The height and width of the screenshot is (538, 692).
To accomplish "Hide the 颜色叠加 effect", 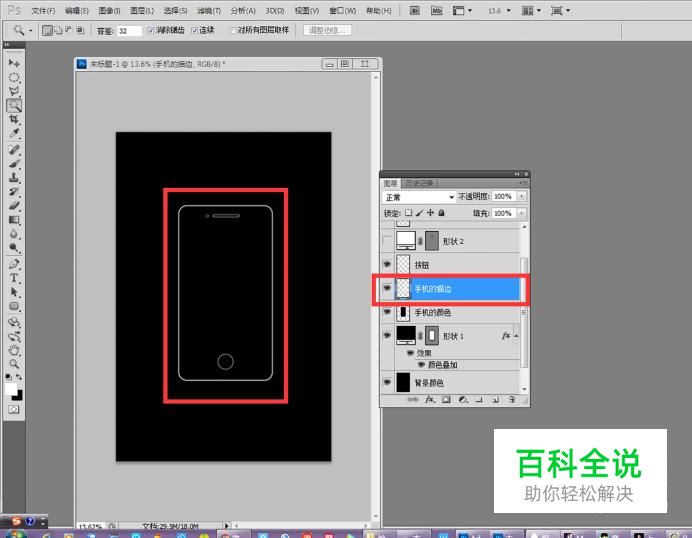I will [421, 365].
